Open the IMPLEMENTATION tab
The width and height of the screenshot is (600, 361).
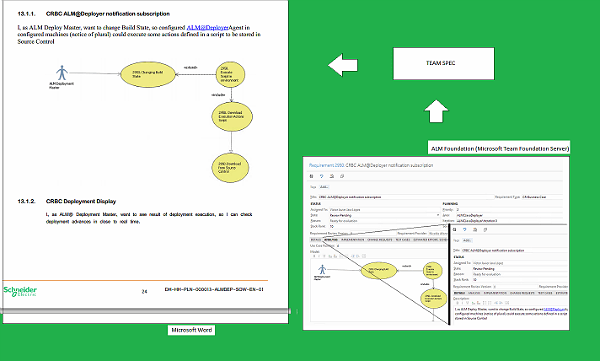click(352, 240)
